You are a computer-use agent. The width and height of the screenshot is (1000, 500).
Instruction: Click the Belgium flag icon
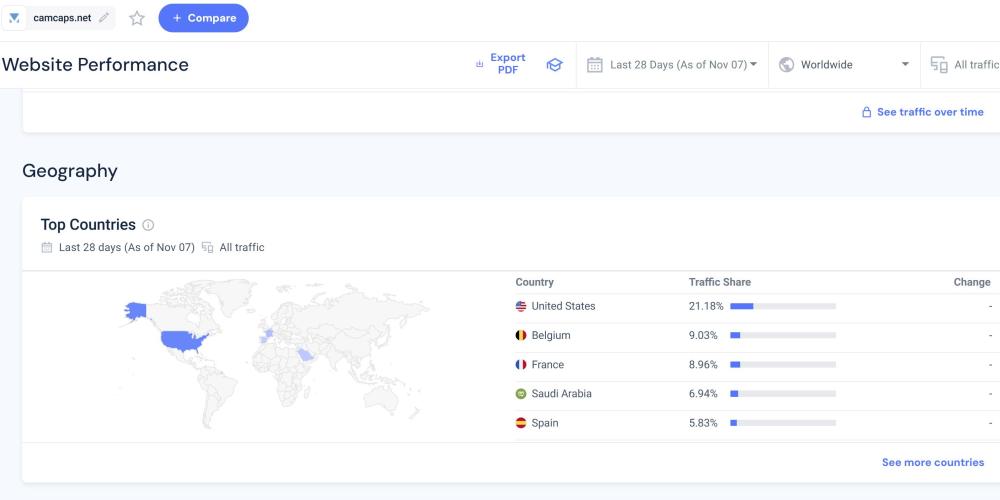click(521, 335)
